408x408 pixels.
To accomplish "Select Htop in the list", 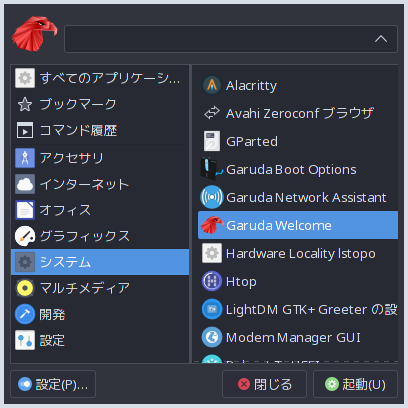I will pyautogui.click(x=298, y=281).
